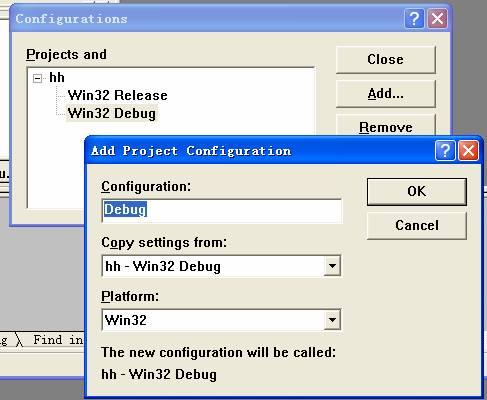
Task: Select the hh - Win32 Debug combo box
Action: click(221, 266)
